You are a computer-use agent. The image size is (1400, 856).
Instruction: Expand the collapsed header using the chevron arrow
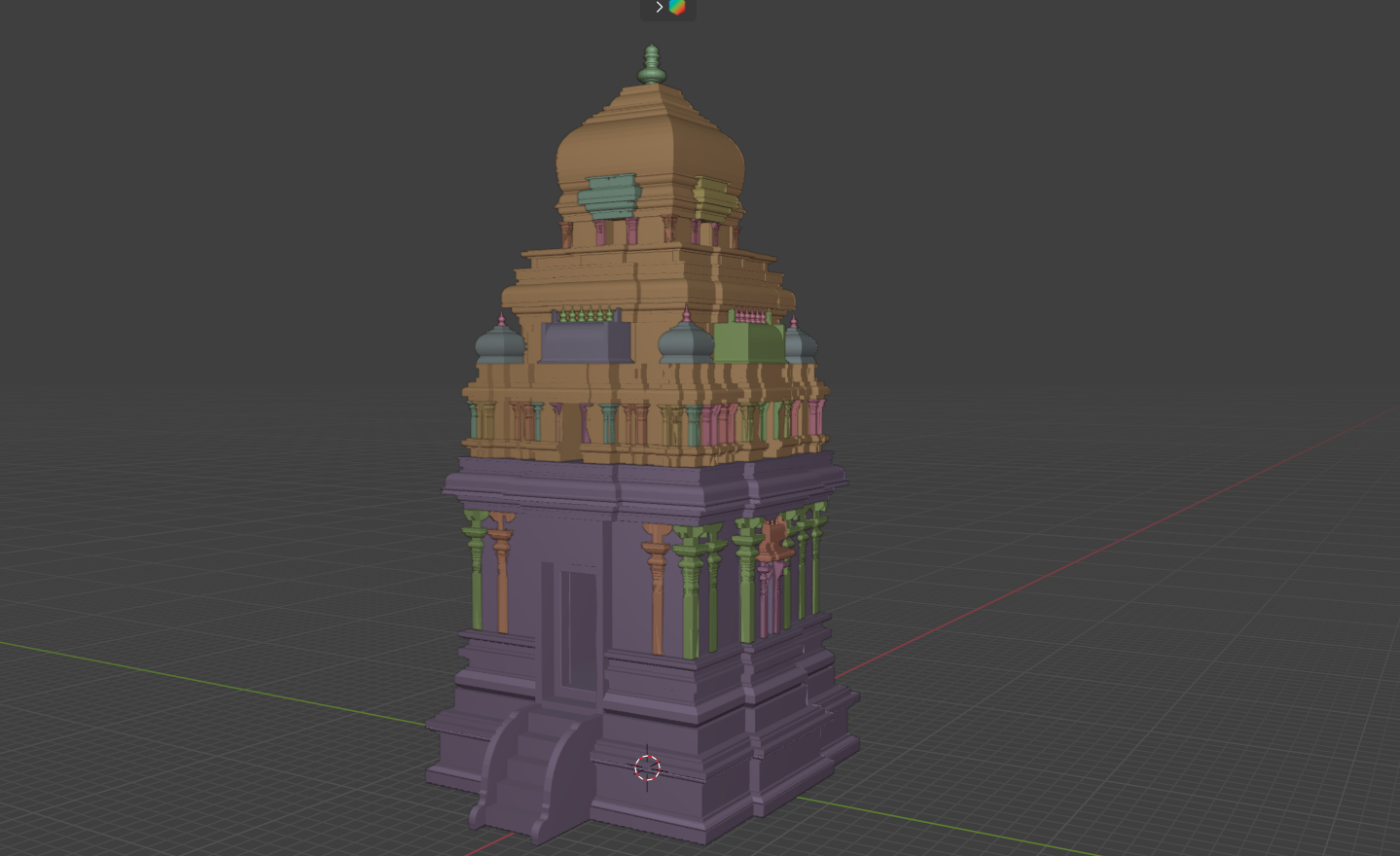point(659,8)
